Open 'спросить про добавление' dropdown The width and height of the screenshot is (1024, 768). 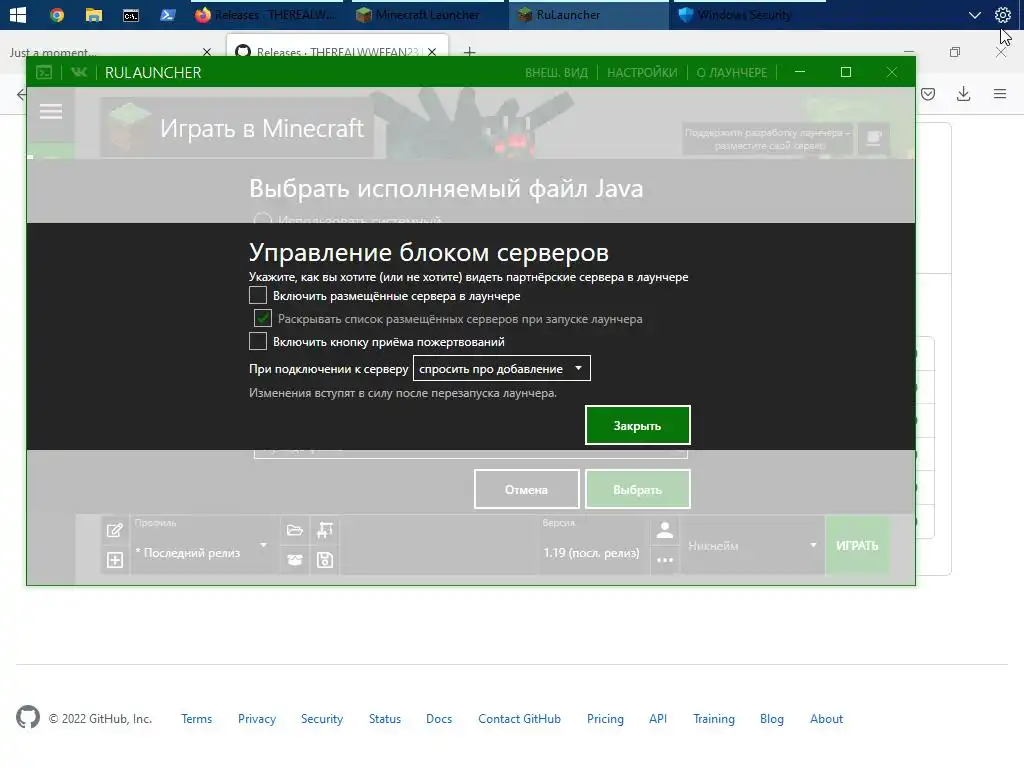(502, 368)
